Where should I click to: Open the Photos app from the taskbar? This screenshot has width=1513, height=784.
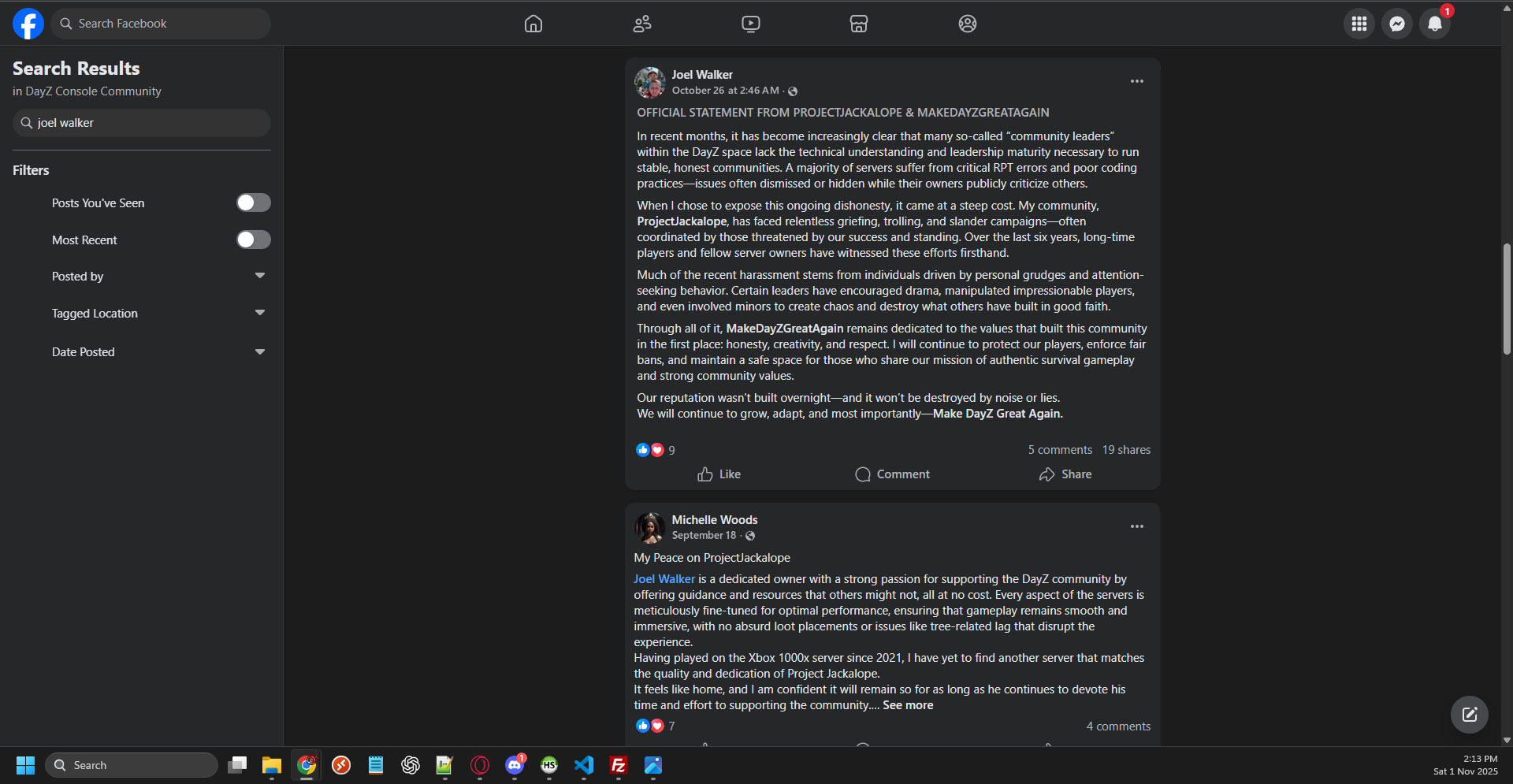(653, 765)
